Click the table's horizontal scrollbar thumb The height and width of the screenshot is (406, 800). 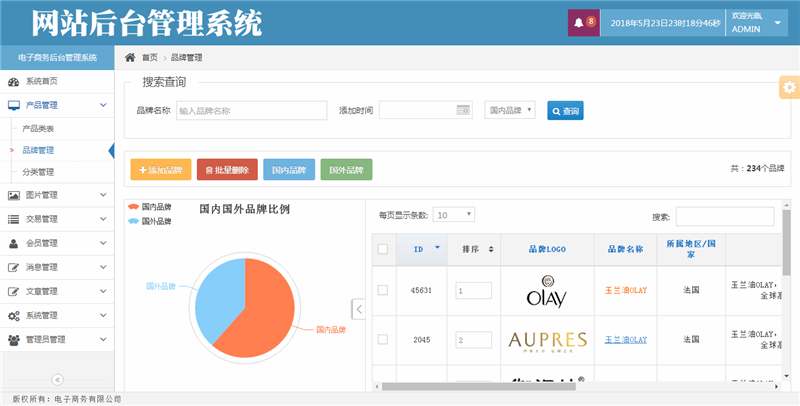point(479,387)
